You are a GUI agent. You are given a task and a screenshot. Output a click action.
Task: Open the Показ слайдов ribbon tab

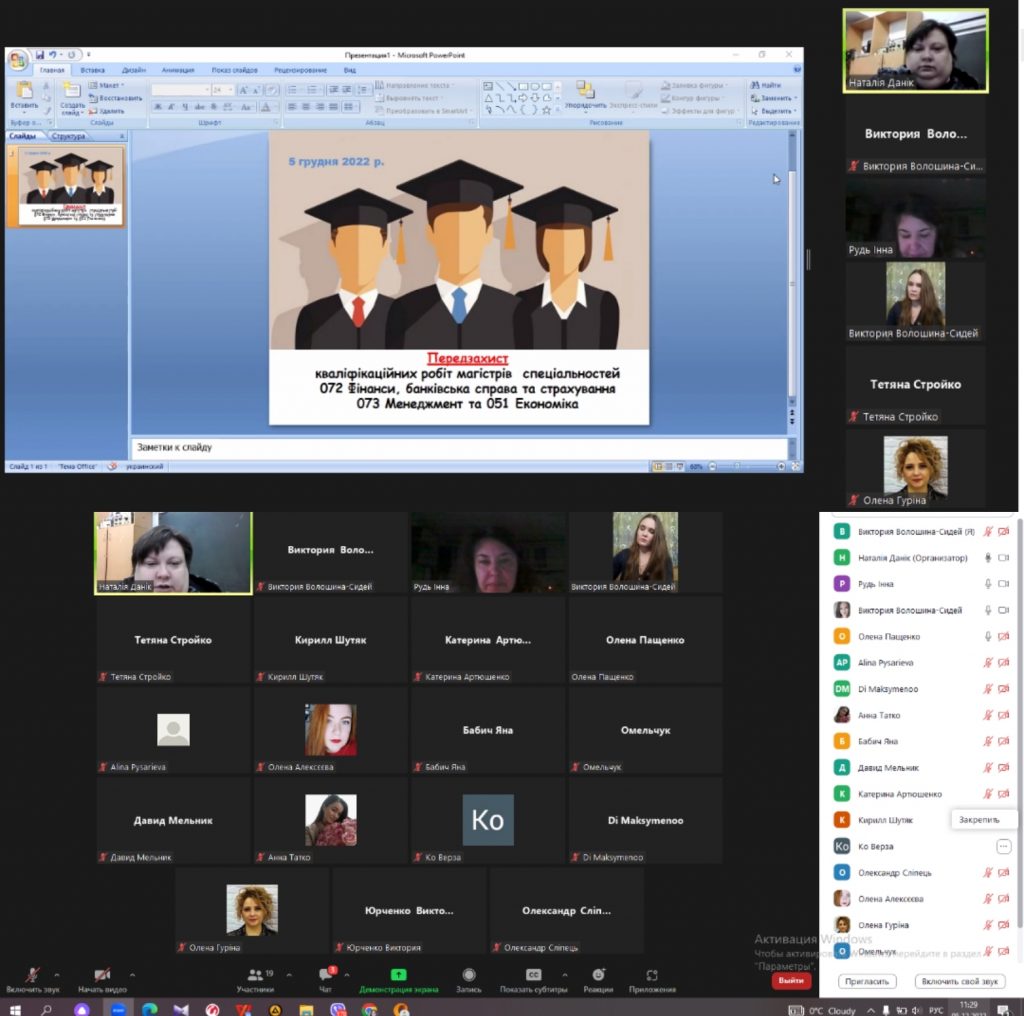click(234, 70)
